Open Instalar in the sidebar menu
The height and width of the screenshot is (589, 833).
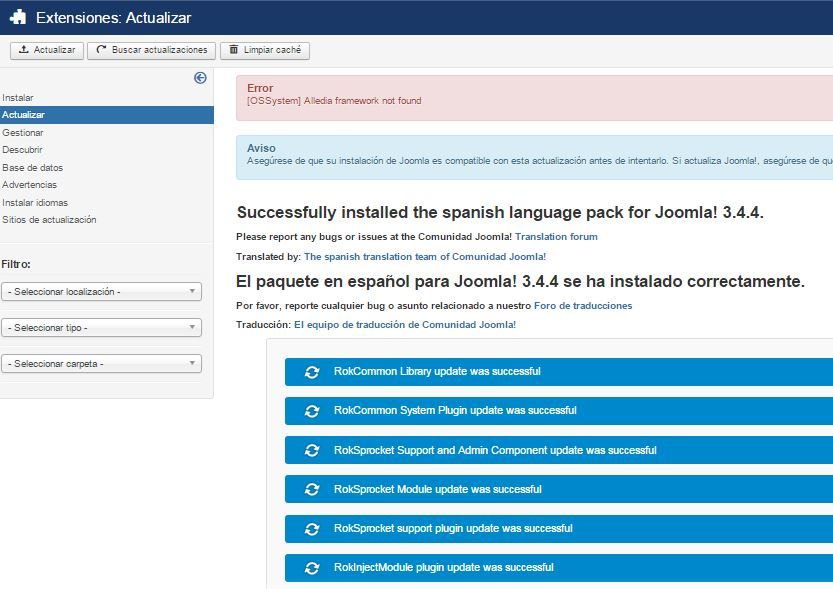[18, 98]
